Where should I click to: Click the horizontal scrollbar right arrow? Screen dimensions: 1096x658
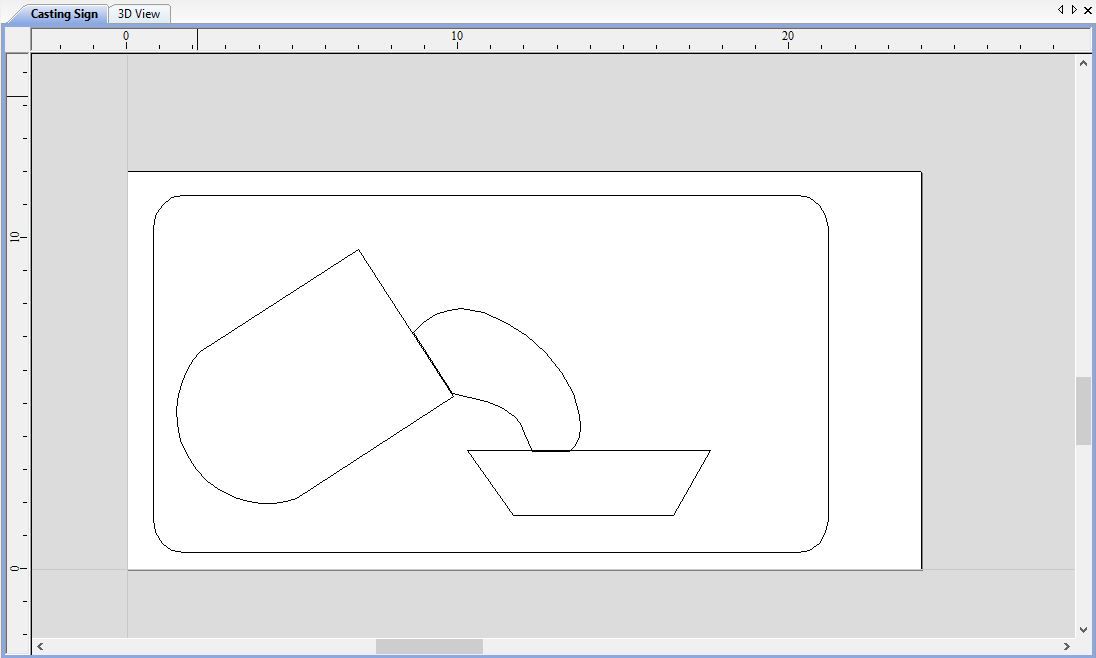click(x=1067, y=646)
